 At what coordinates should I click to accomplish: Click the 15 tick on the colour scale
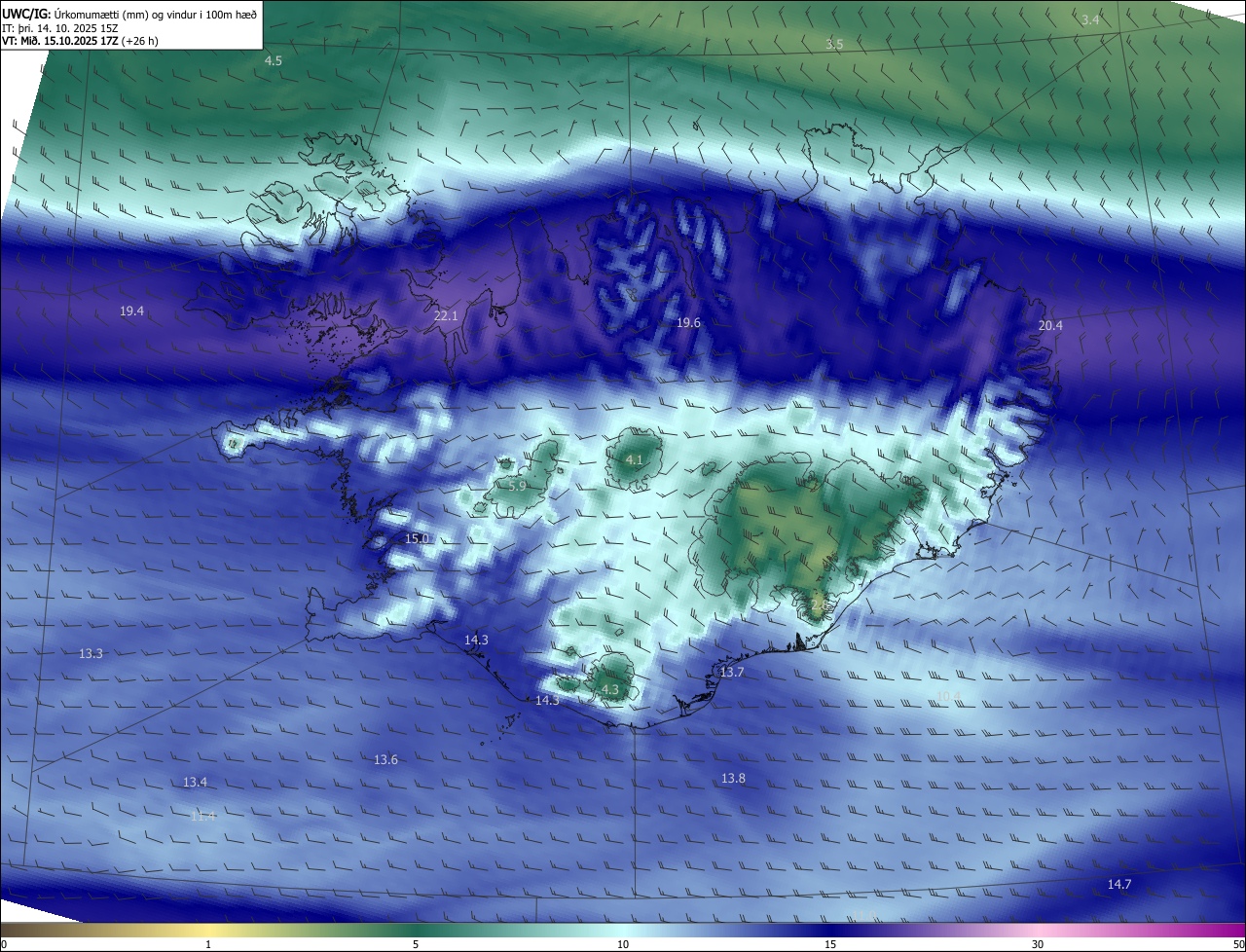(x=830, y=944)
